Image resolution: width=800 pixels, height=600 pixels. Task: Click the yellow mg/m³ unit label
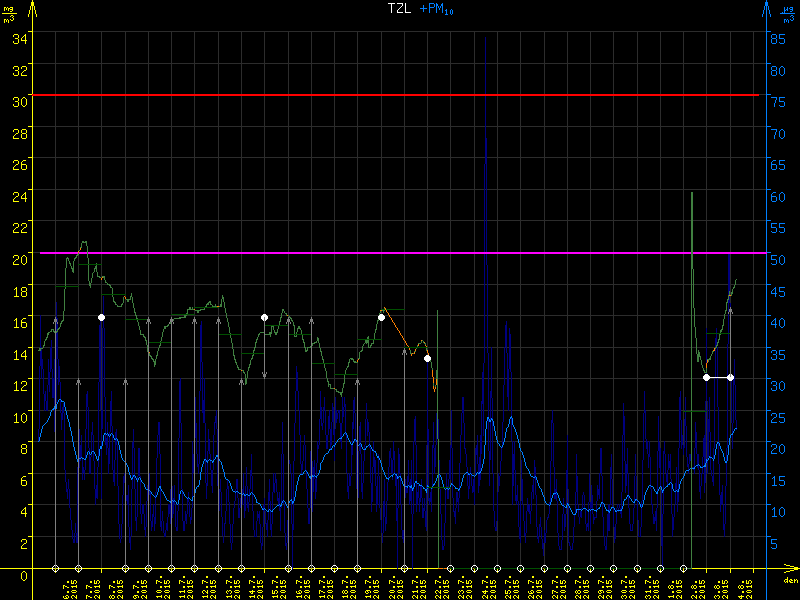click(8, 12)
